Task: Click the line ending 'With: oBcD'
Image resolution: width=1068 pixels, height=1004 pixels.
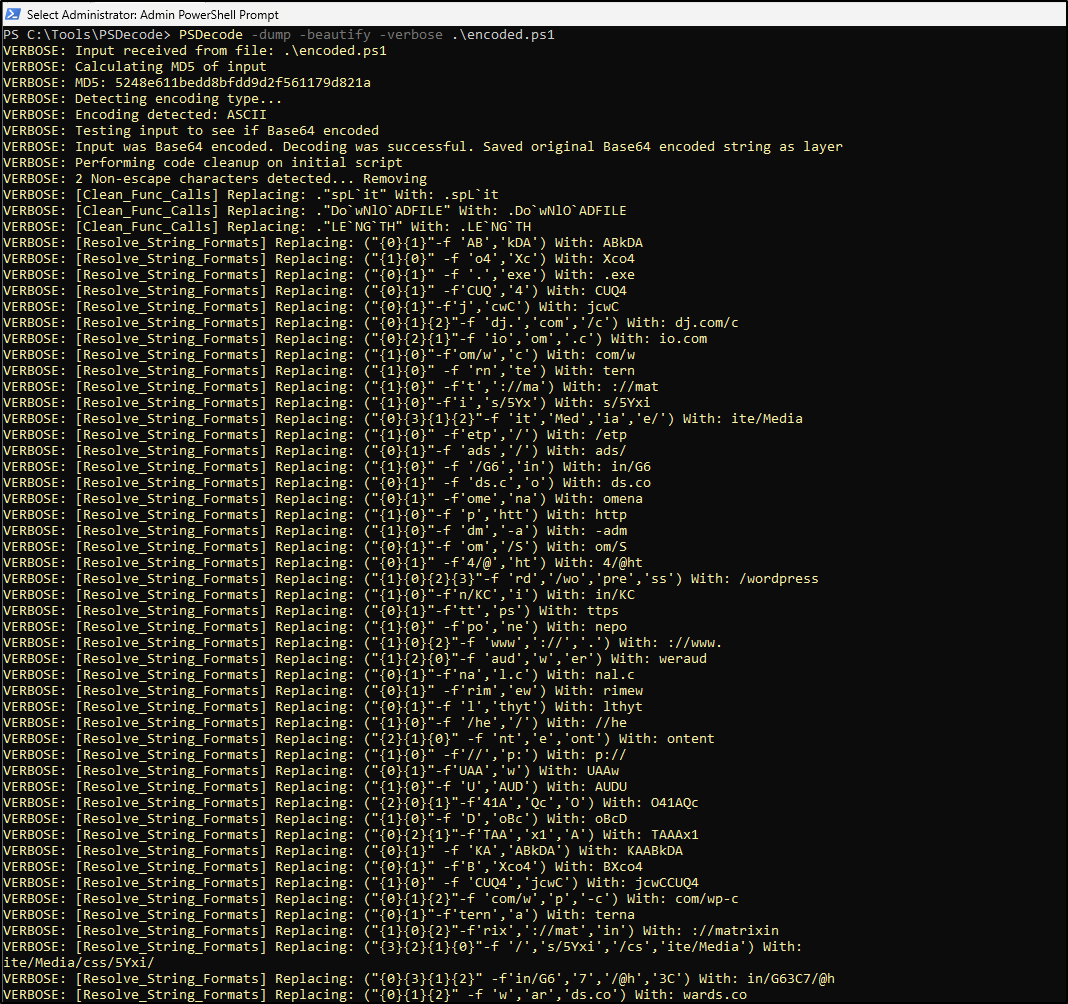Action: pyautogui.click(x=315, y=819)
